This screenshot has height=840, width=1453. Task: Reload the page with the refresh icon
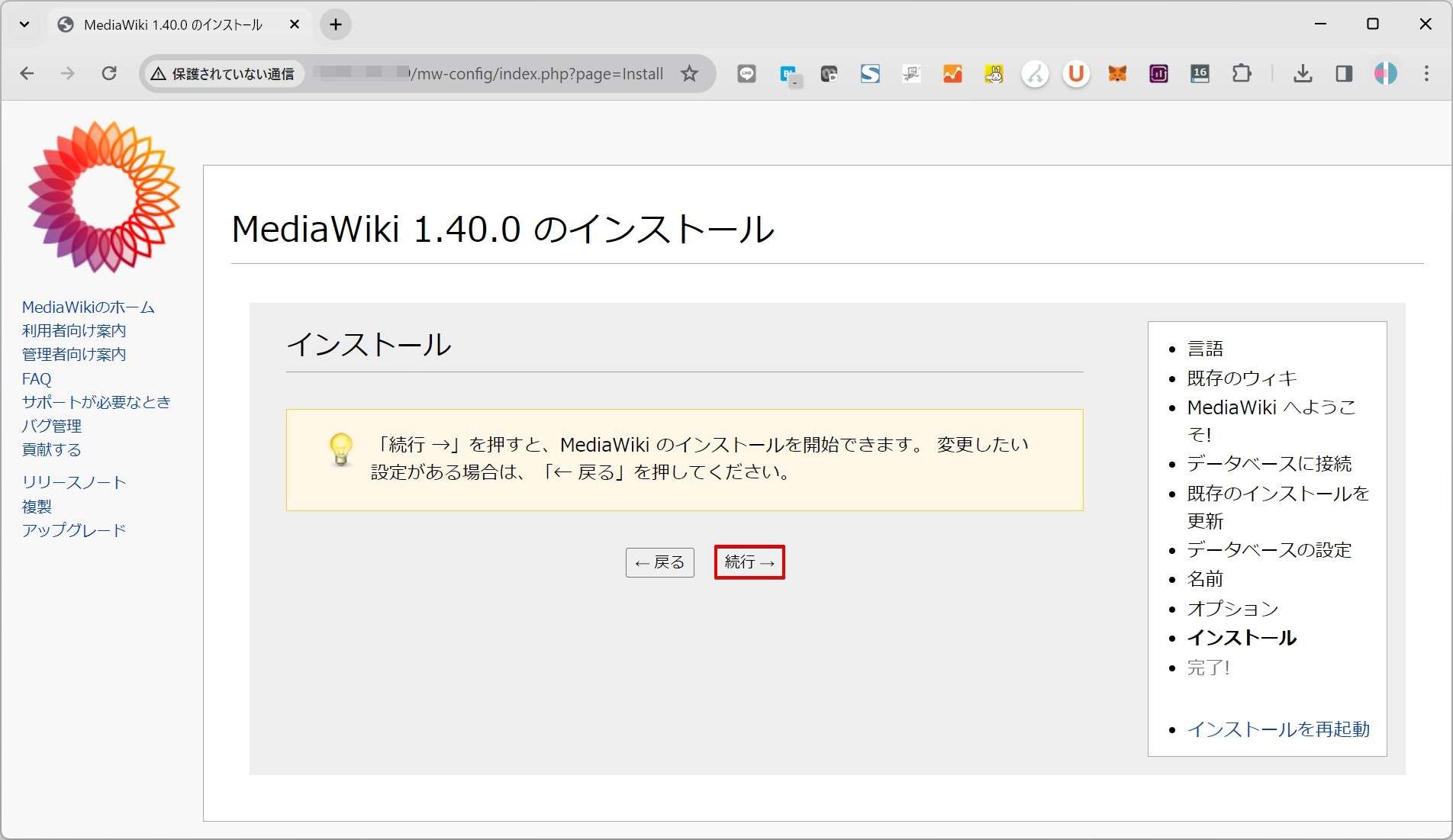109,73
